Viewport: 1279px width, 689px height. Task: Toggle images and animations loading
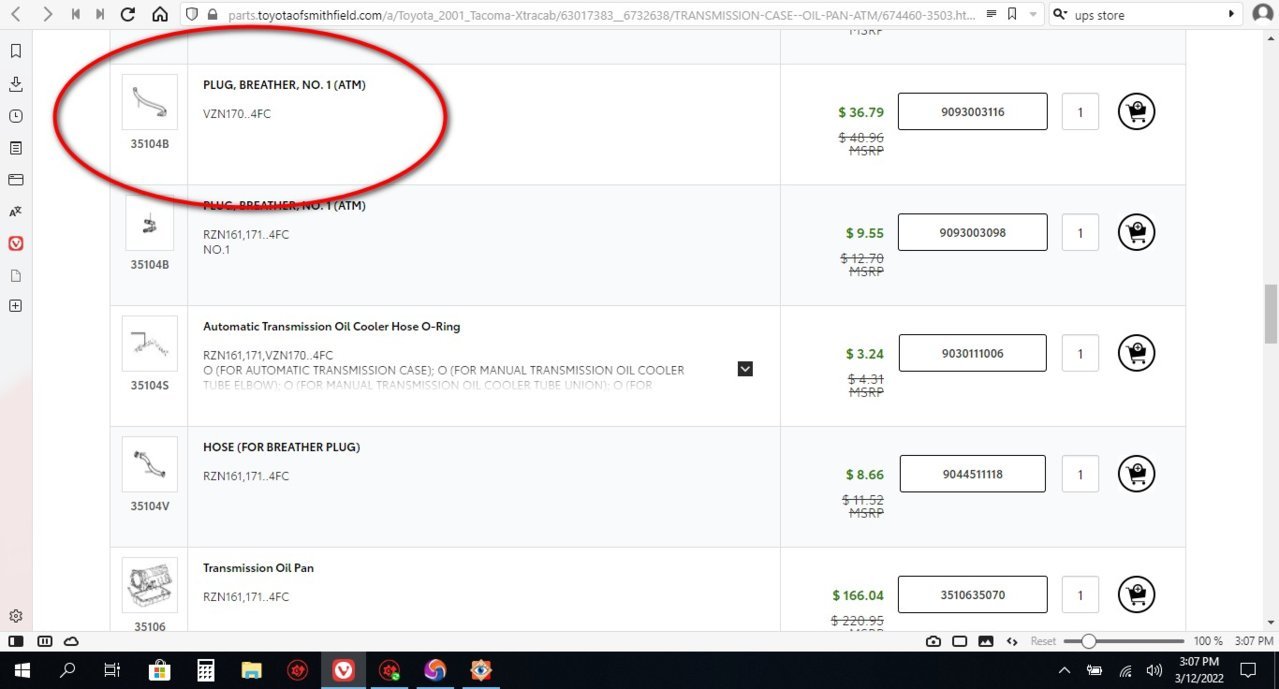coord(986,641)
